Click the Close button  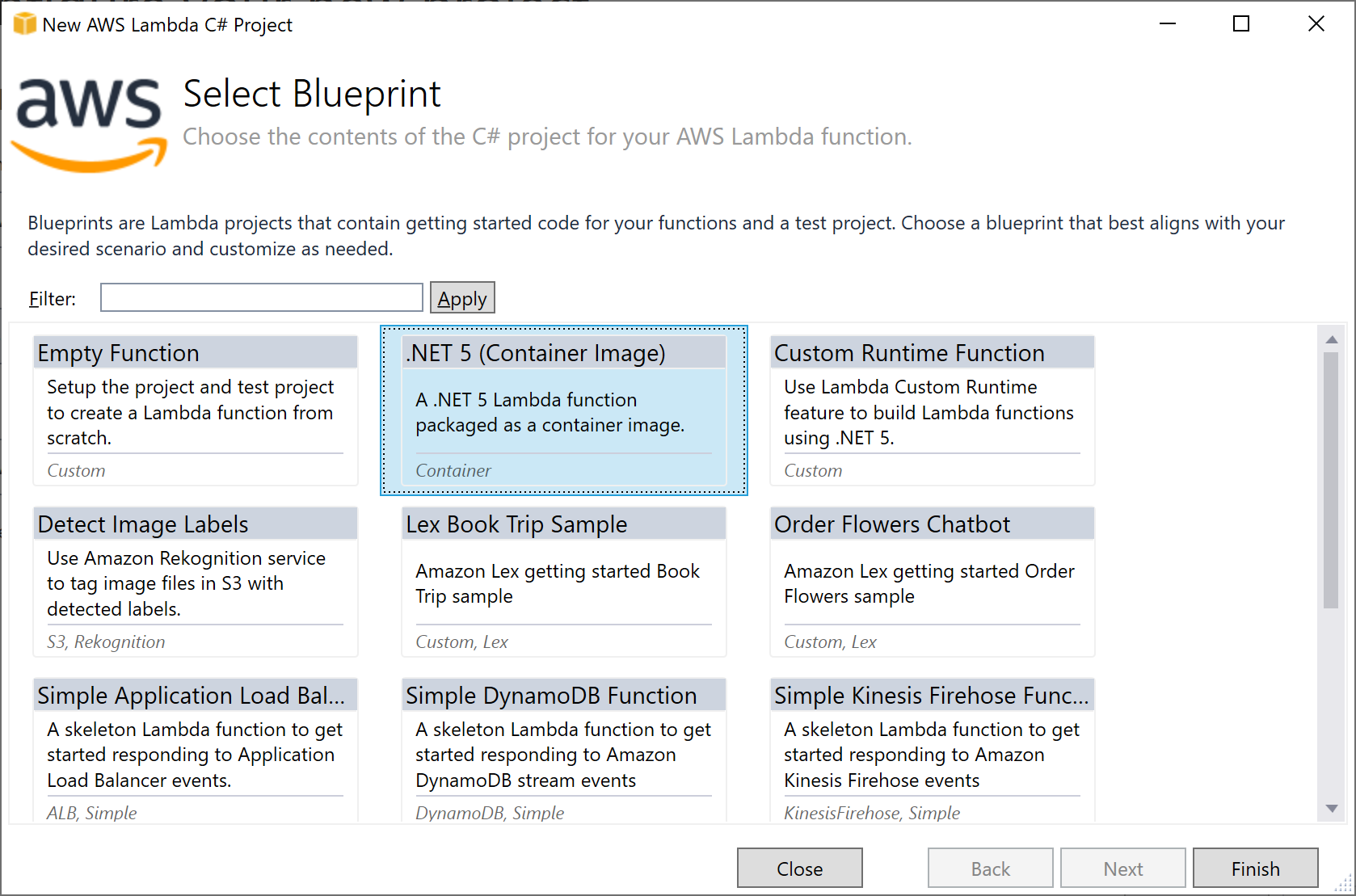800,869
